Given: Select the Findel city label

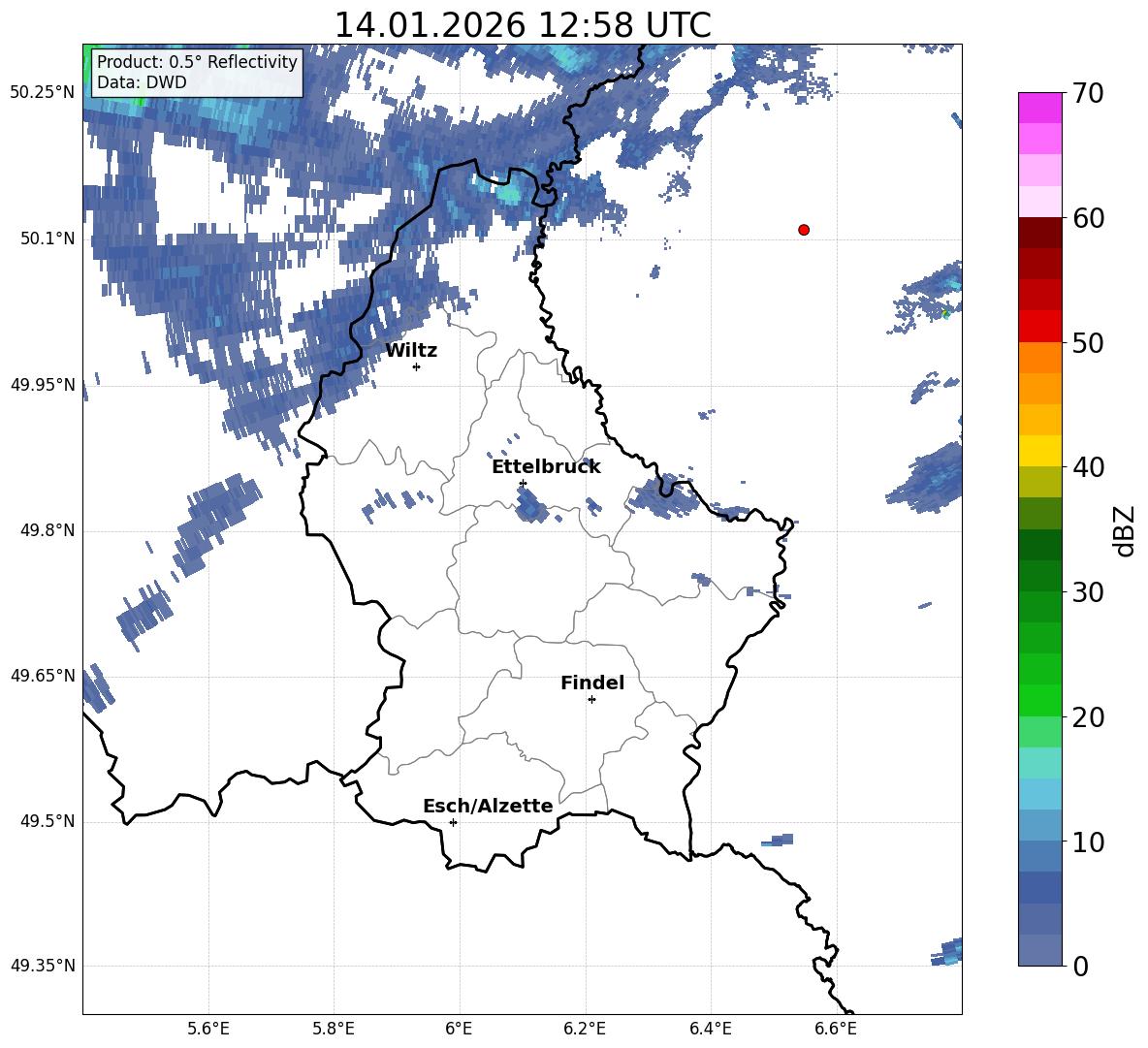Looking at the screenshot, I should point(592,683).
